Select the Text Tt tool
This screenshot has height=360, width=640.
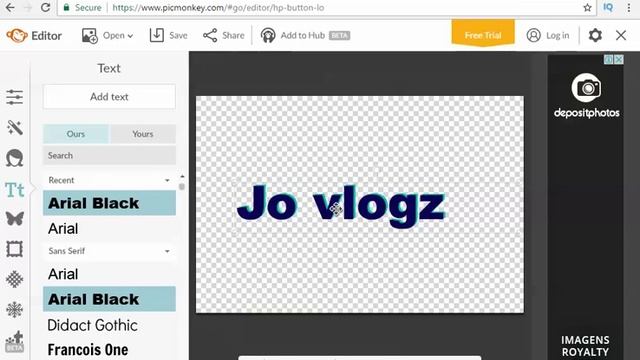pos(15,190)
